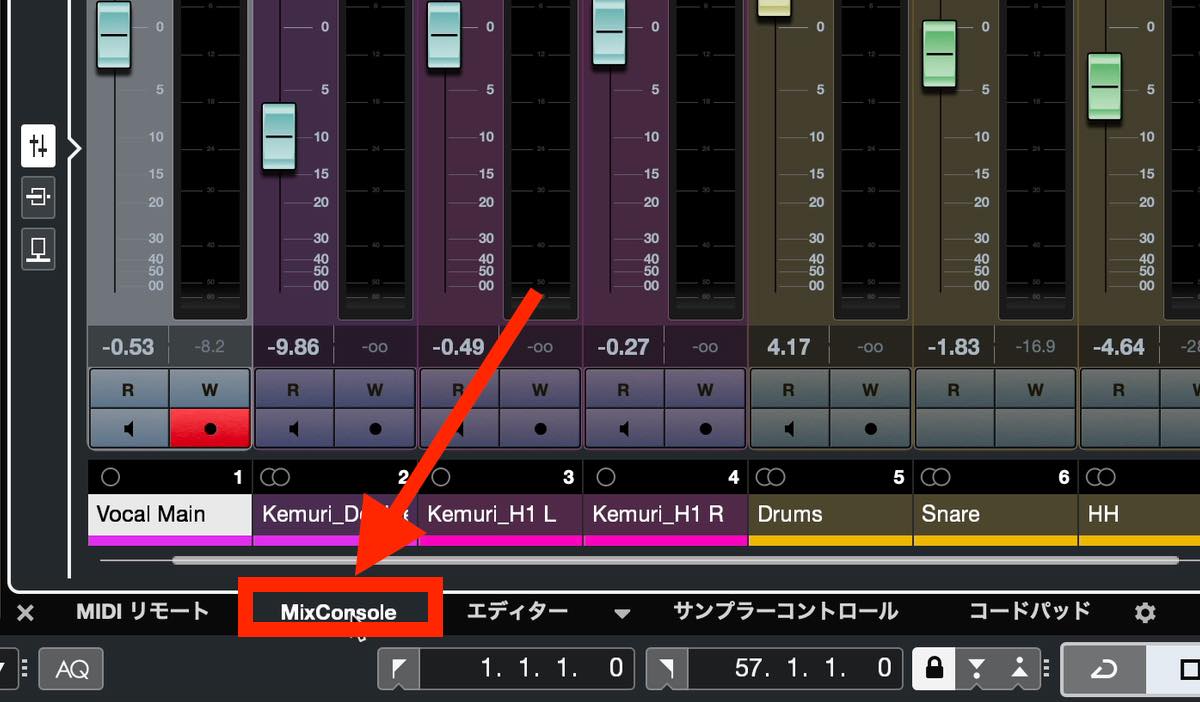Record-enable the Kemuri_H1 L channel
The height and width of the screenshot is (702, 1200).
point(540,428)
